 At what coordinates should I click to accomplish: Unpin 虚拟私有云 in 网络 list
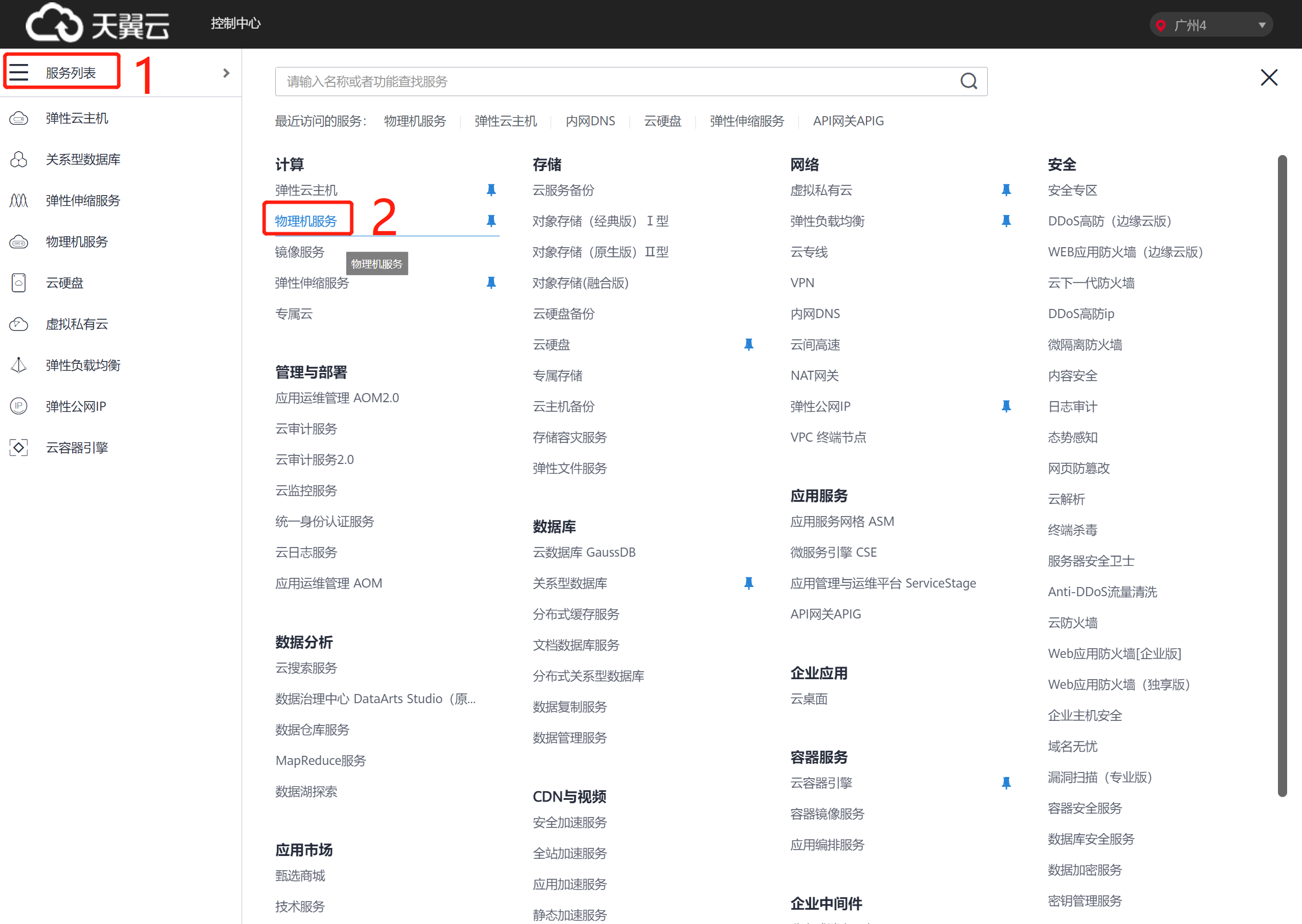[x=1006, y=190]
